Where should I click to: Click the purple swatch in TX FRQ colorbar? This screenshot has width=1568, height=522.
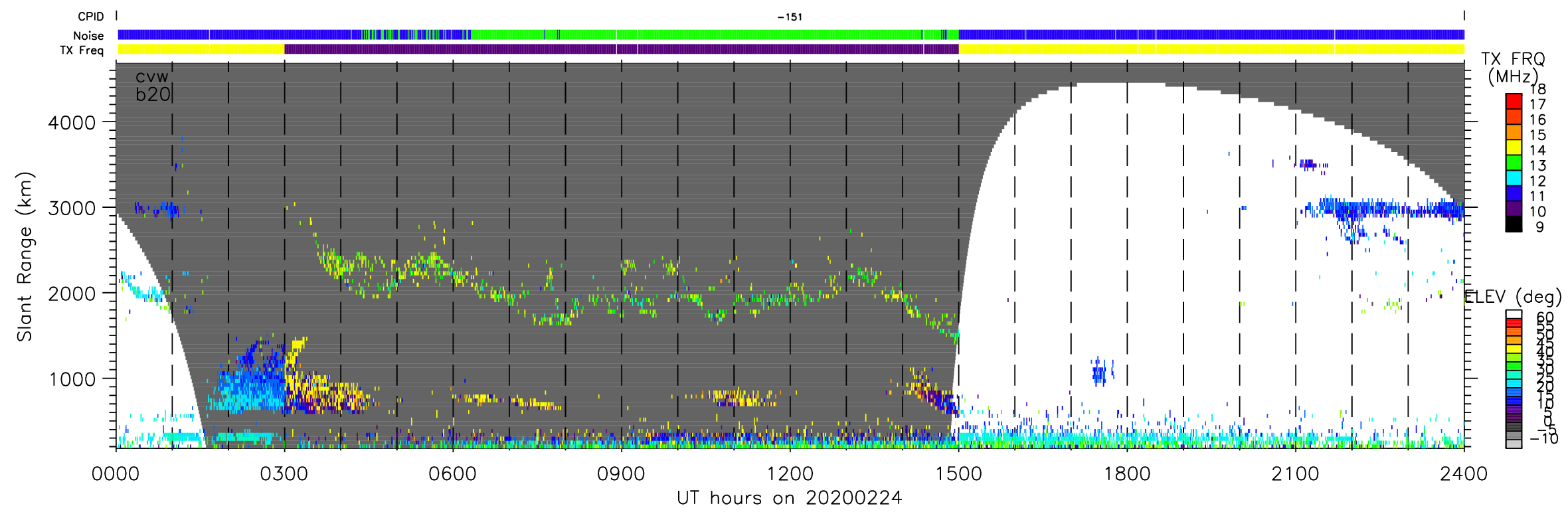[x=1513, y=209]
